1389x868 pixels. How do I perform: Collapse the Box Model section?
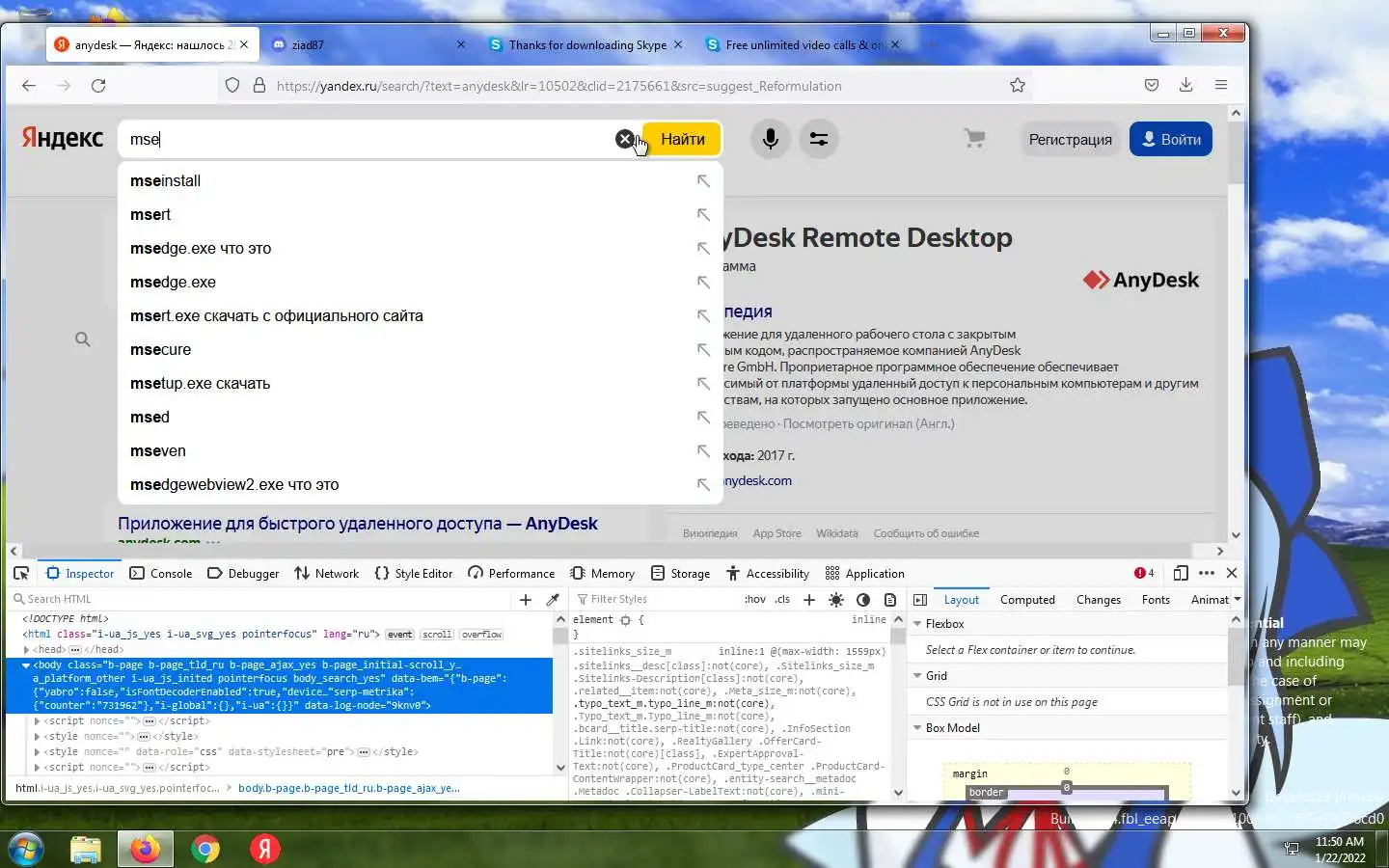pyautogui.click(x=917, y=728)
